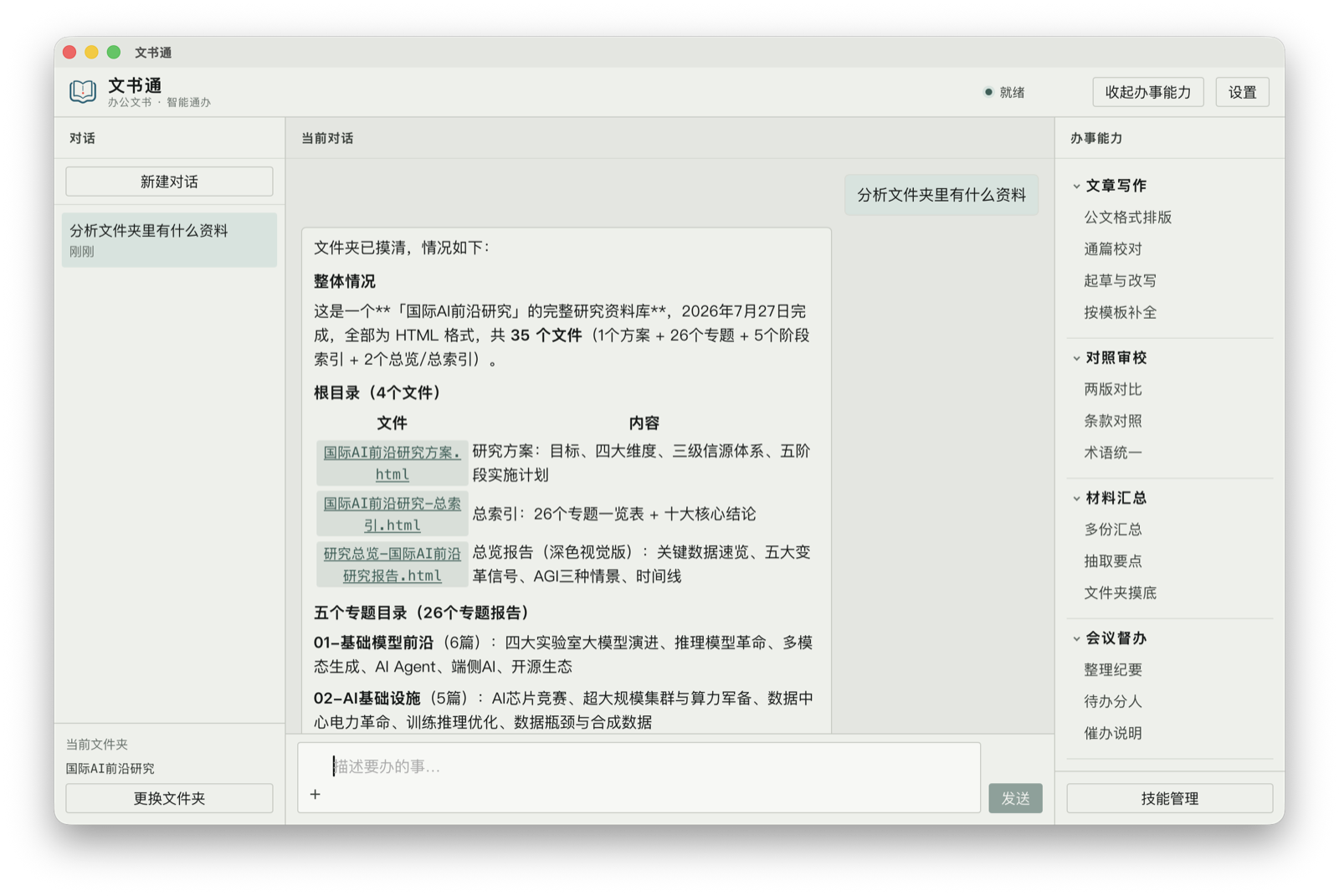Click the 当前对话 panel title

[327, 139]
